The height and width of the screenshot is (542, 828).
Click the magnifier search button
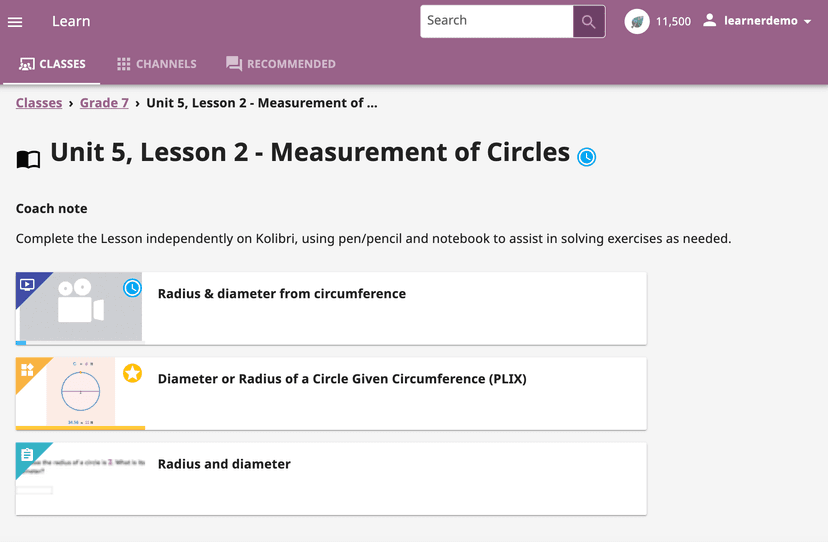tap(588, 22)
